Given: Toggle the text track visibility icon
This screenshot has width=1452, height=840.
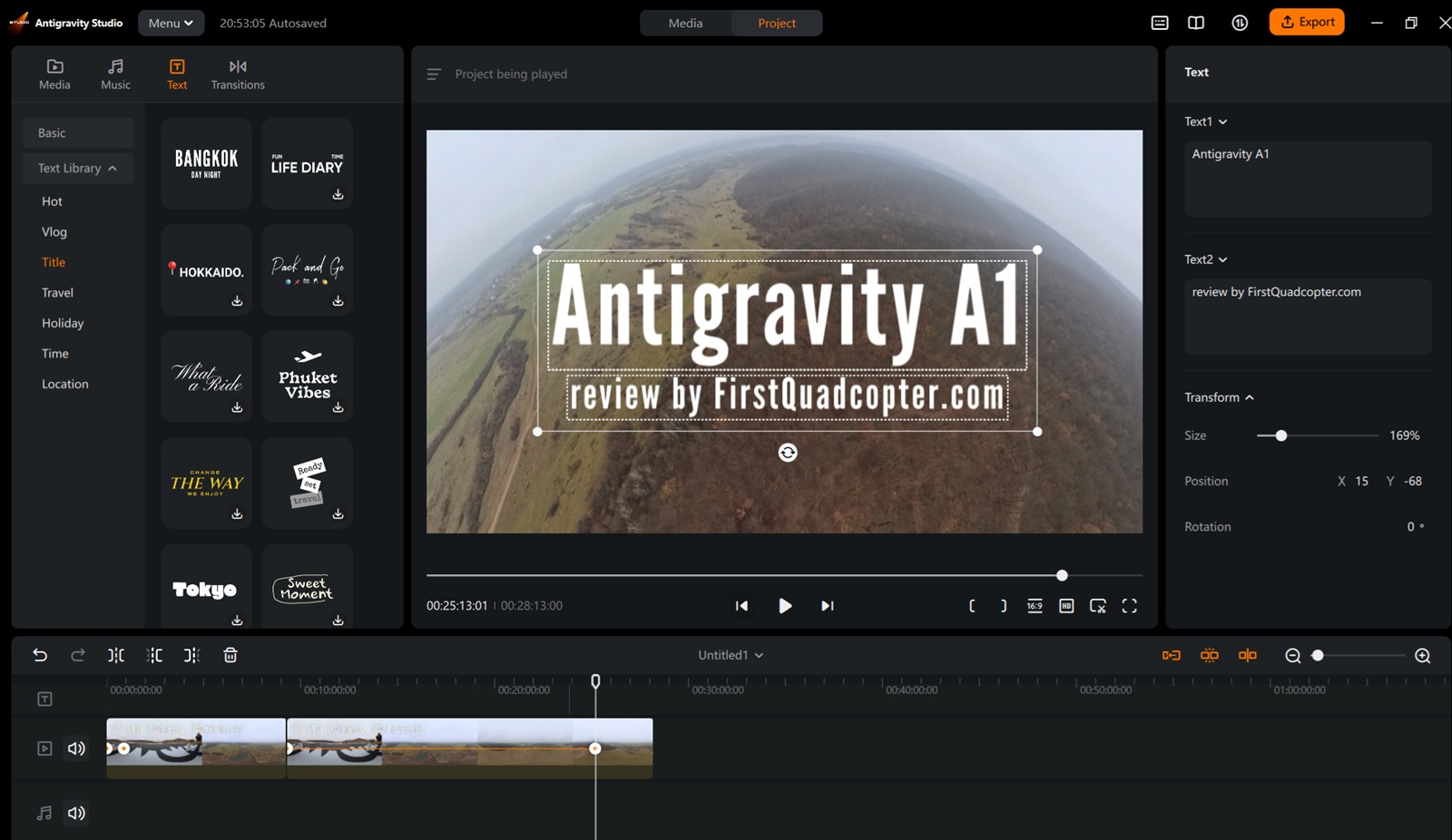Looking at the screenshot, I should pyautogui.click(x=44, y=698).
